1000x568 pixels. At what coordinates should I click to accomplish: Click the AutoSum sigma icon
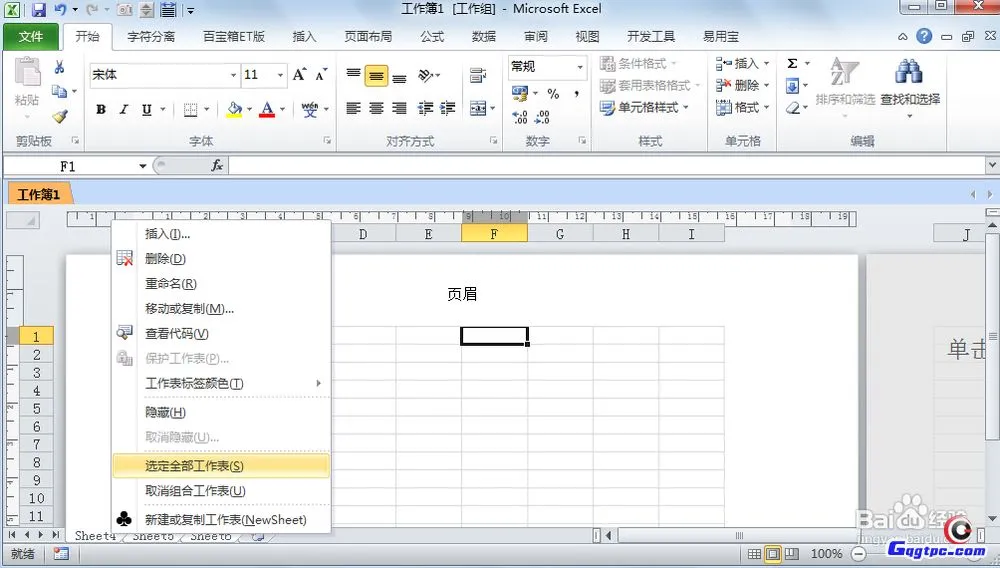pos(792,64)
